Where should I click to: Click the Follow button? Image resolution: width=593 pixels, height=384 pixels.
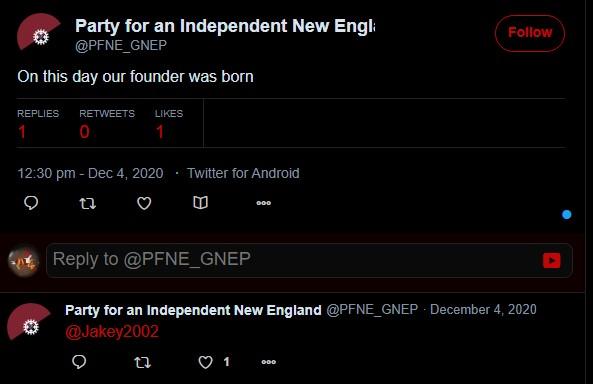click(529, 33)
